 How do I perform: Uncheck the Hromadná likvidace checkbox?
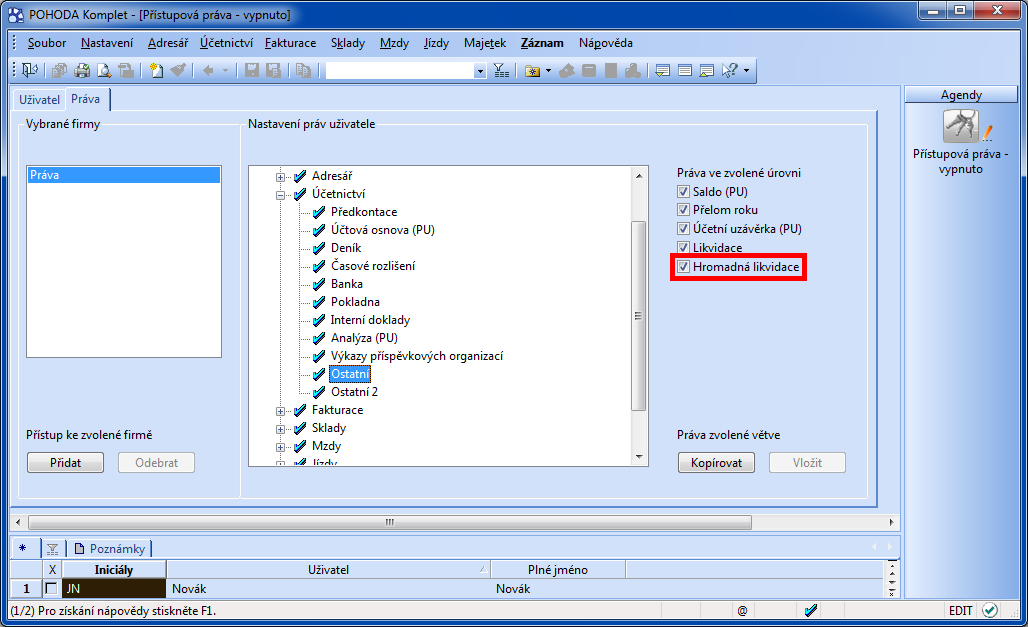683,266
